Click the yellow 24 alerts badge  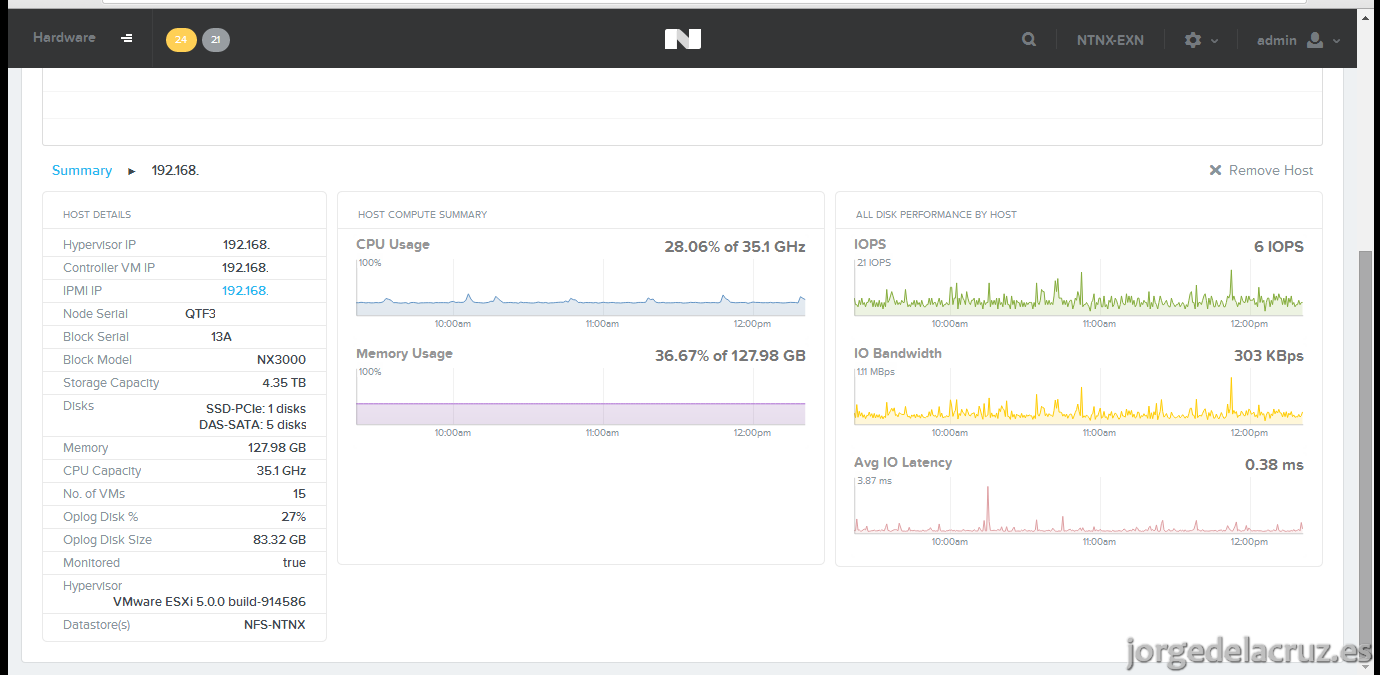click(x=181, y=40)
